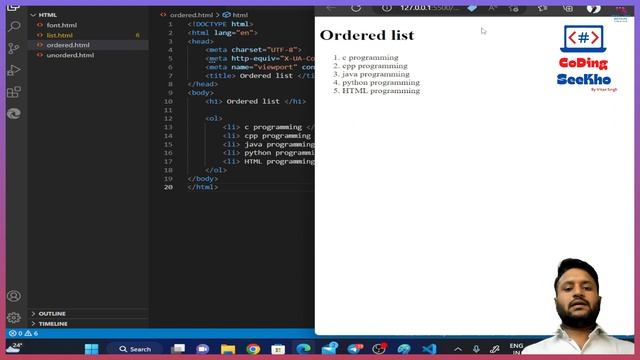The height and width of the screenshot is (360, 640).
Task: Reload the browser page
Action: (356, 8)
